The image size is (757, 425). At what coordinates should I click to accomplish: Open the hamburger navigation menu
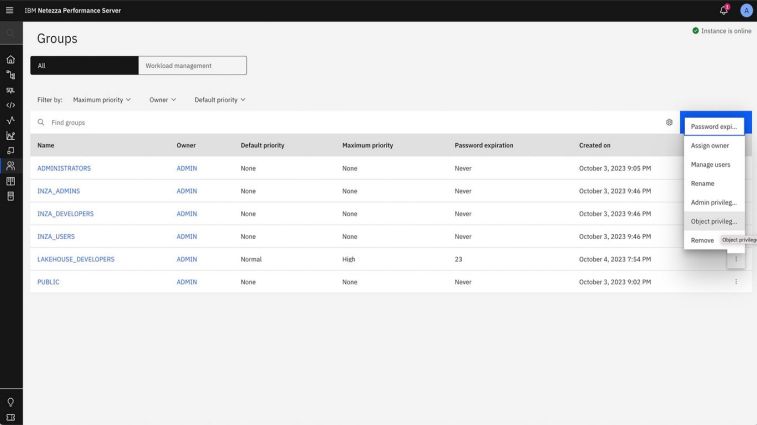coord(11,10)
